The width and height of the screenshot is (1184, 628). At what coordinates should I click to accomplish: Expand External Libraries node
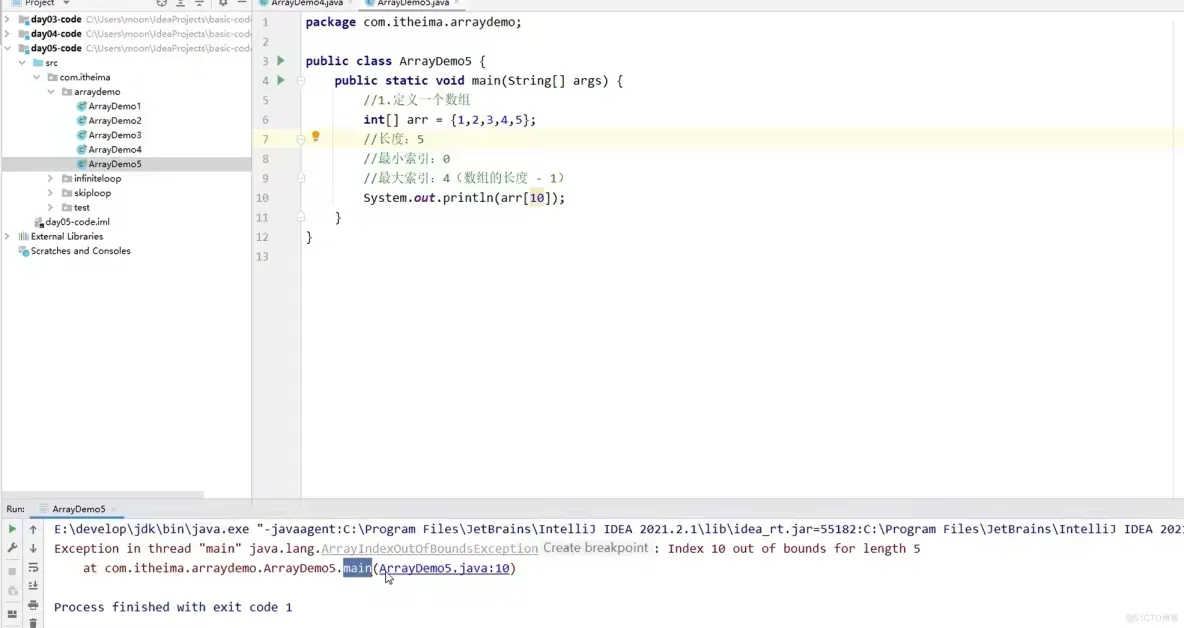point(8,236)
